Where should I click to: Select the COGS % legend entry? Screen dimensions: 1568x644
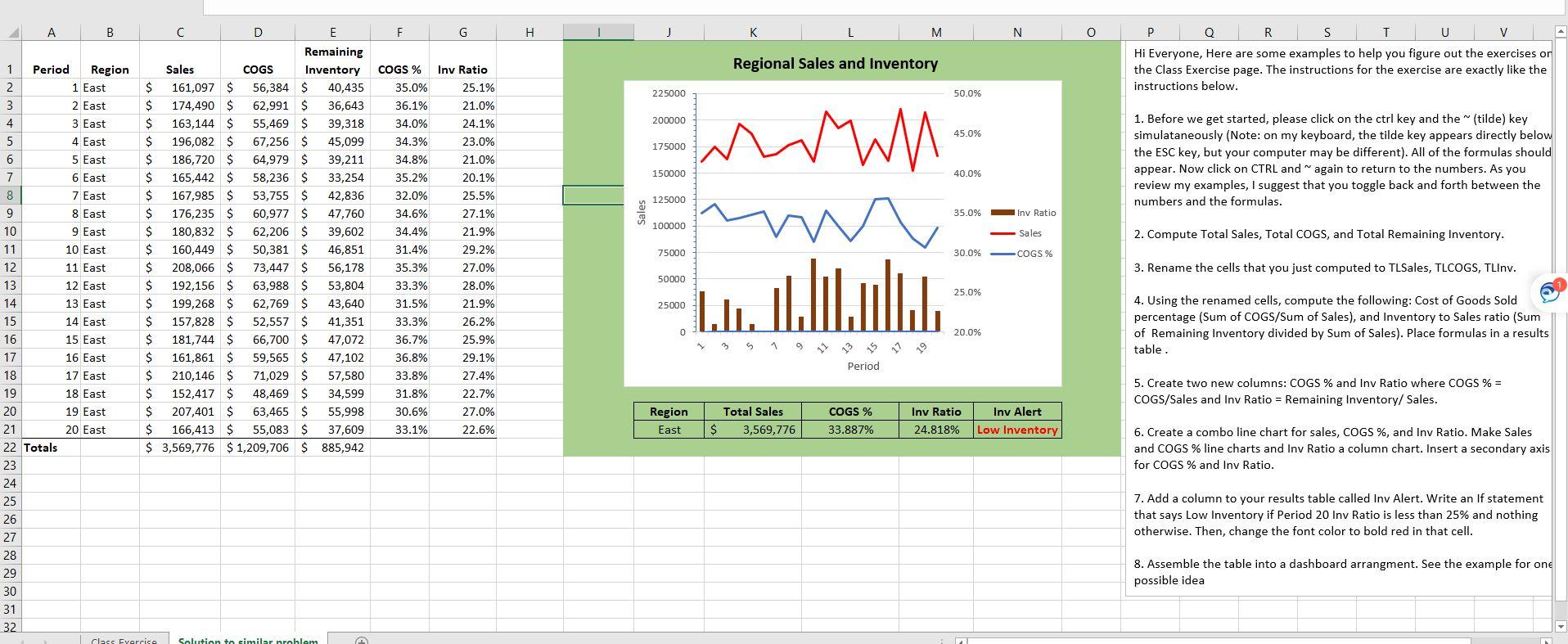(x=1021, y=254)
